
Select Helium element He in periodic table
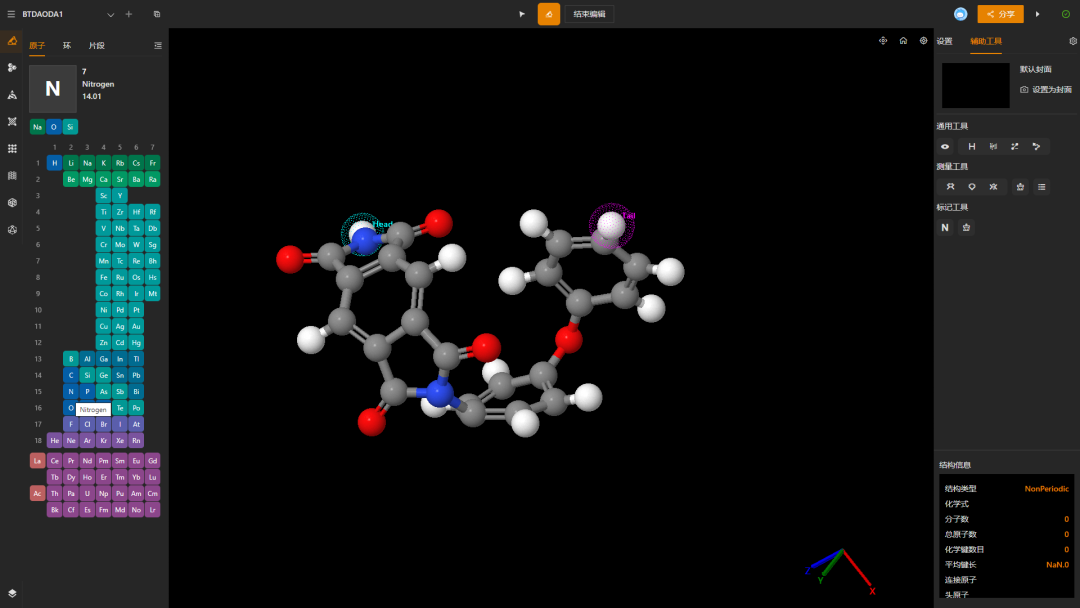pyautogui.click(x=54, y=441)
